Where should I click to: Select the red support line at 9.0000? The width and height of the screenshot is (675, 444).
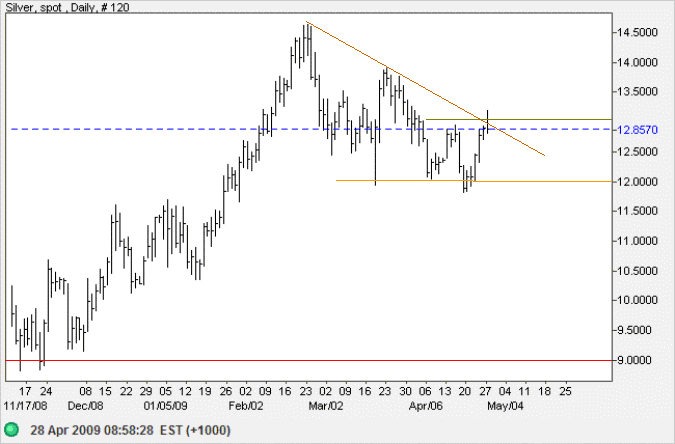[x=309, y=360]
